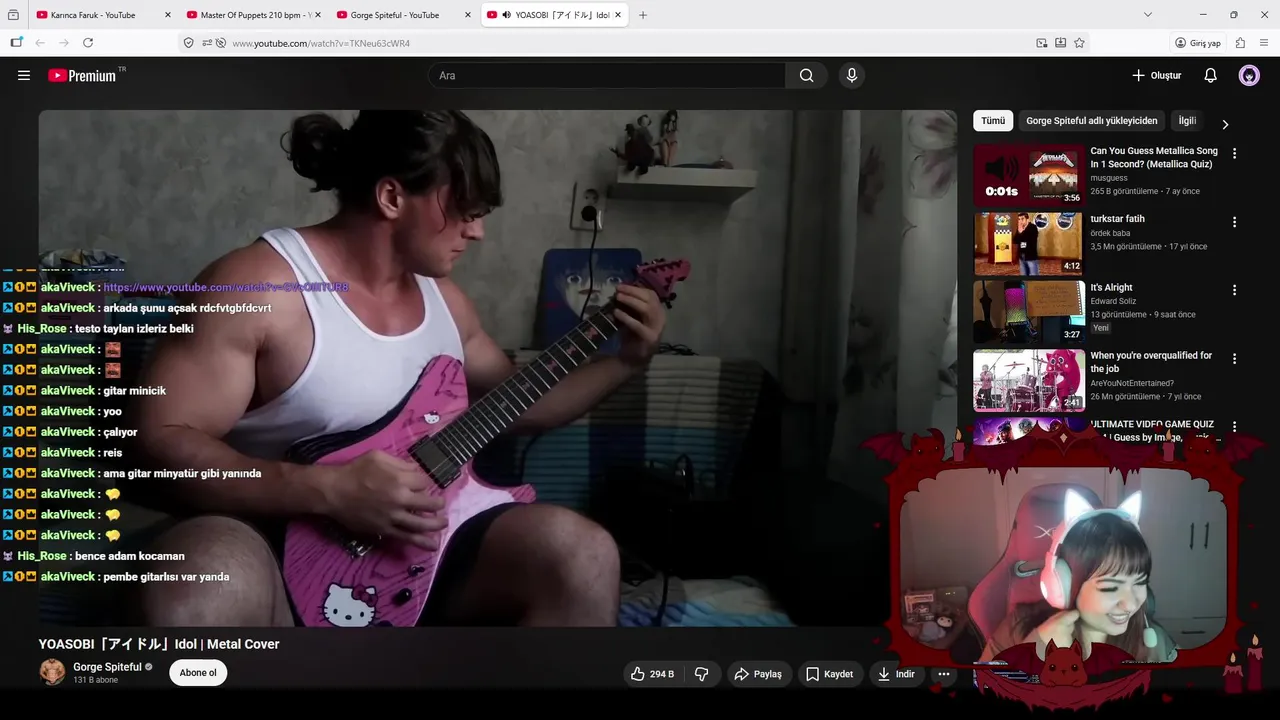Open a new browser tab

pos(642,15)
